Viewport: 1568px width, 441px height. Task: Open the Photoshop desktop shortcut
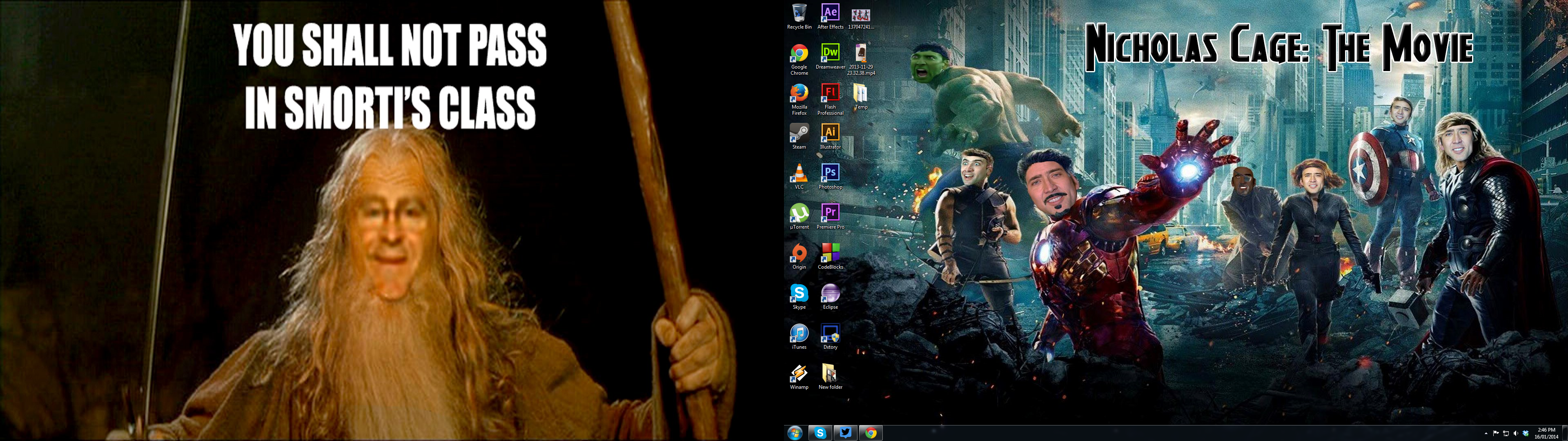[x=830, y=173]
